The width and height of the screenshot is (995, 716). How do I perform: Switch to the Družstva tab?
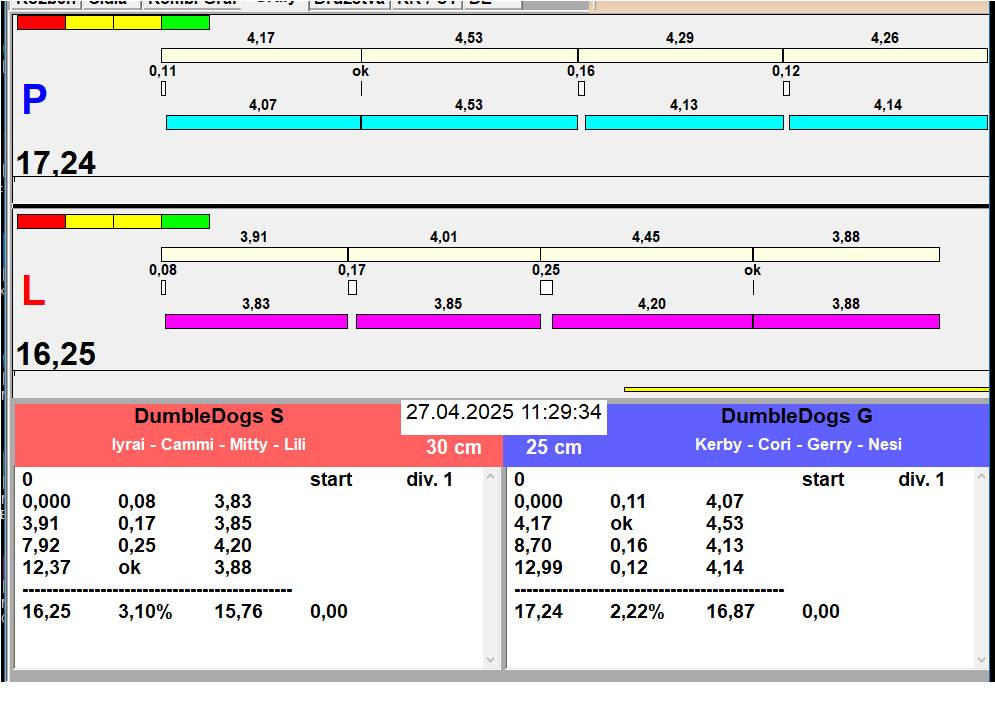pyautogui.click(x=347, y=3)
